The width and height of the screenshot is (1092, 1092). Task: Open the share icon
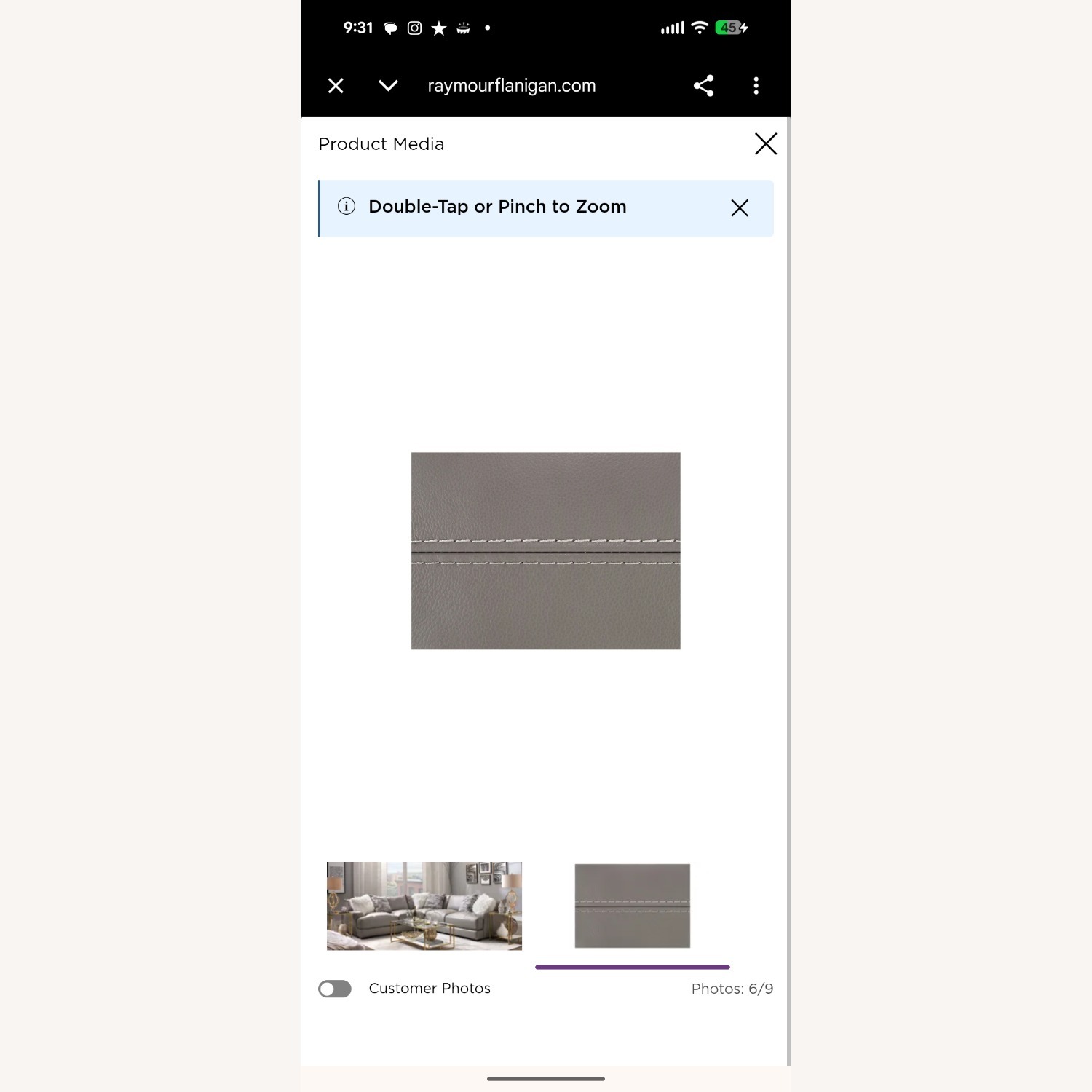(x=703, y=86)
